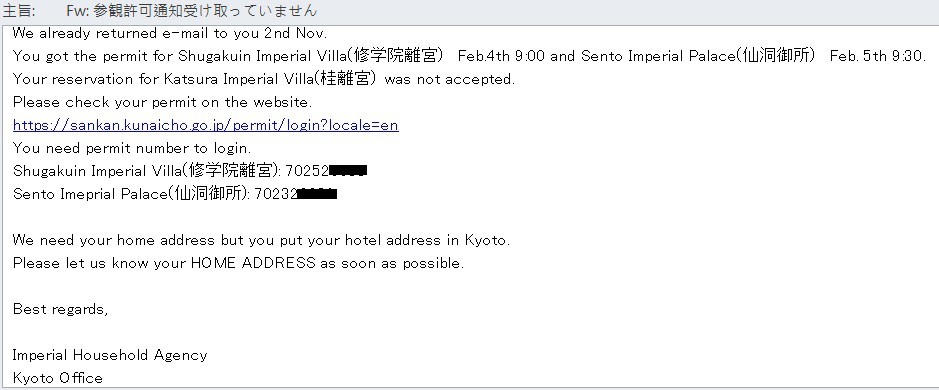The width and height of the screenshot is (939, 390).
Task: Click the Feb.4th 9:00 time text
Action: tap(501, 56)
